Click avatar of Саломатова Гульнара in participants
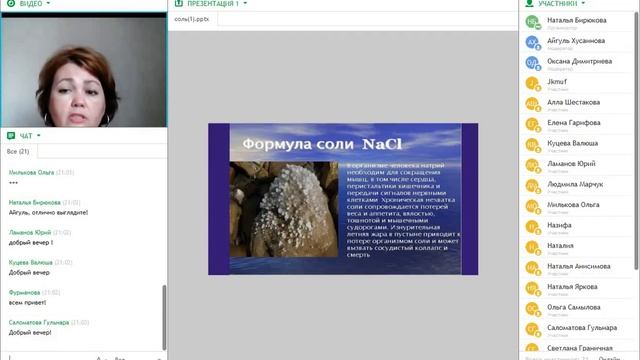 [x=532, y=329]
